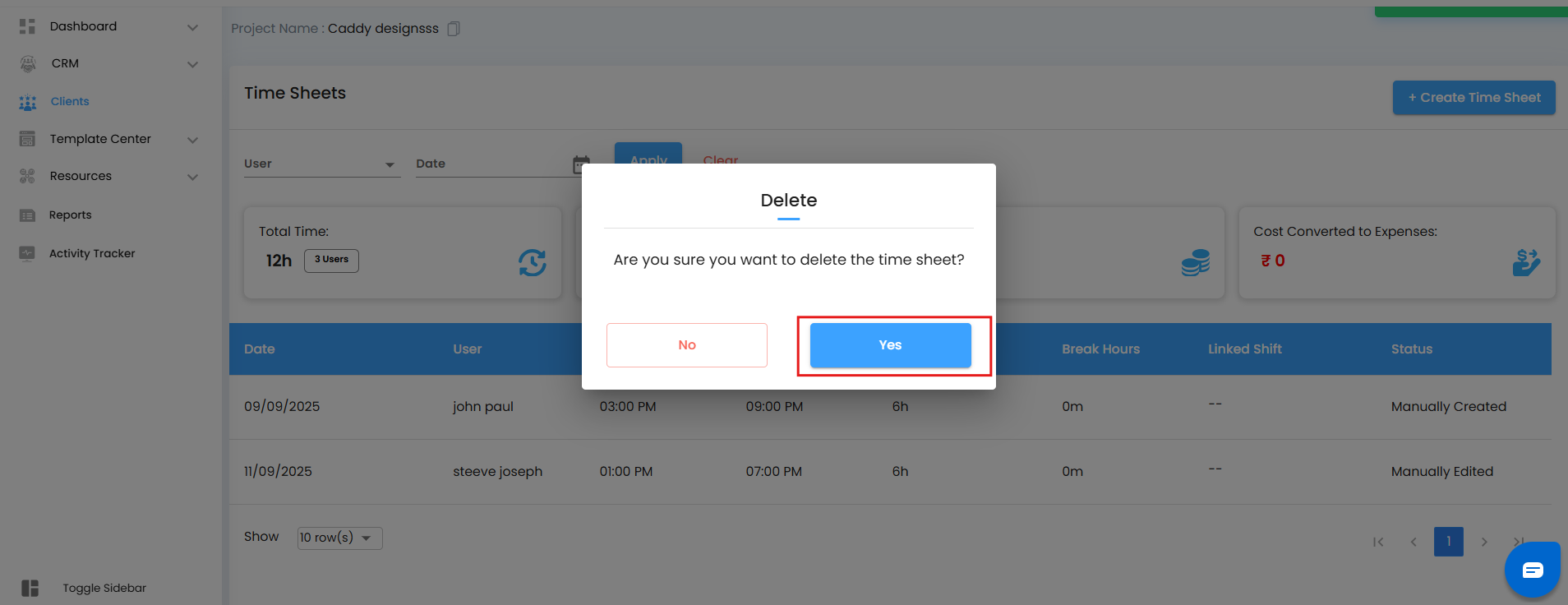This screenshot has height=605, width=1568.
Task: Open Activity Tracker from sidebar
Action: point(91,253)
